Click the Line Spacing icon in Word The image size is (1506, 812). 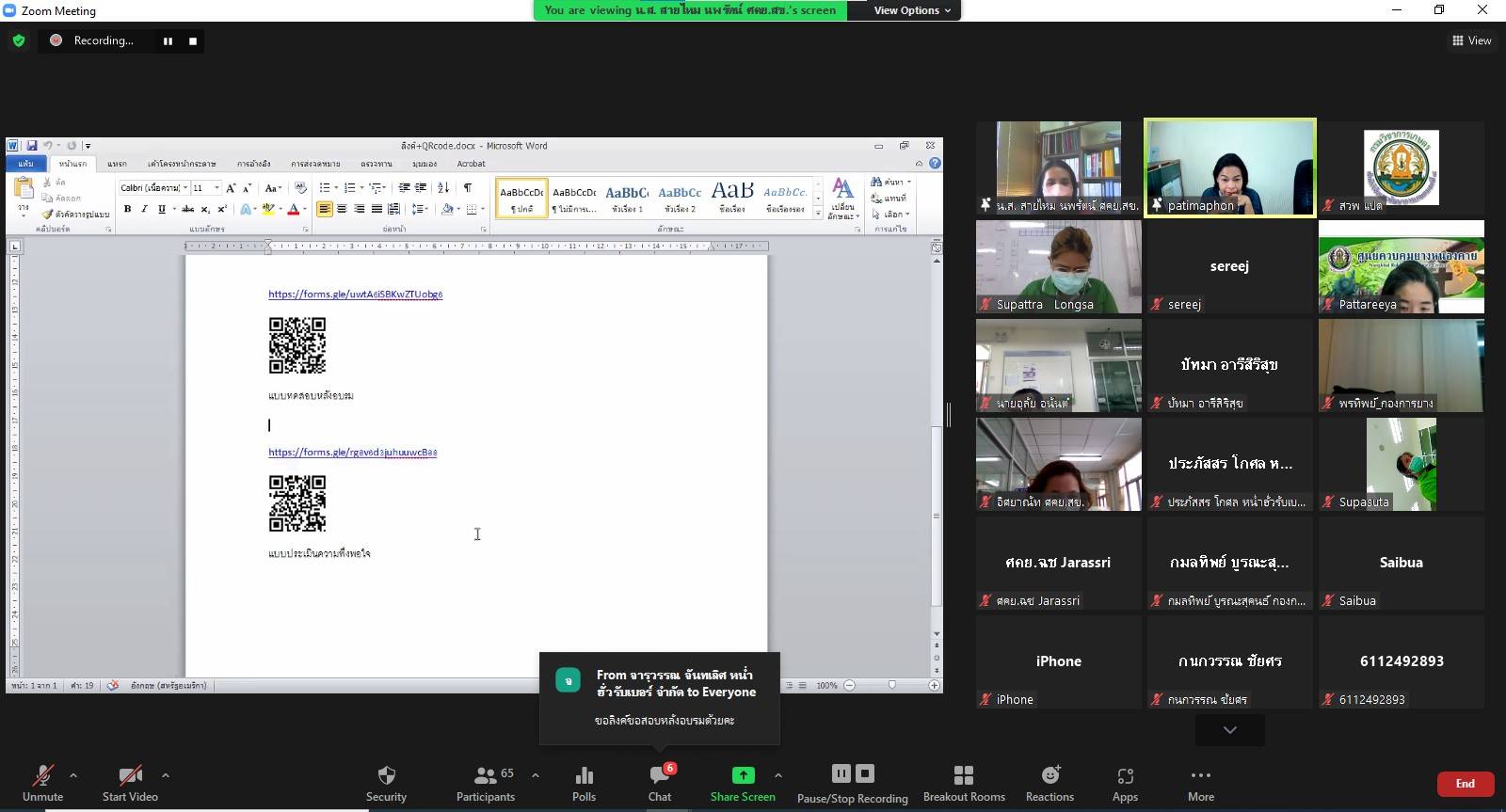click(x=418, y=209)
